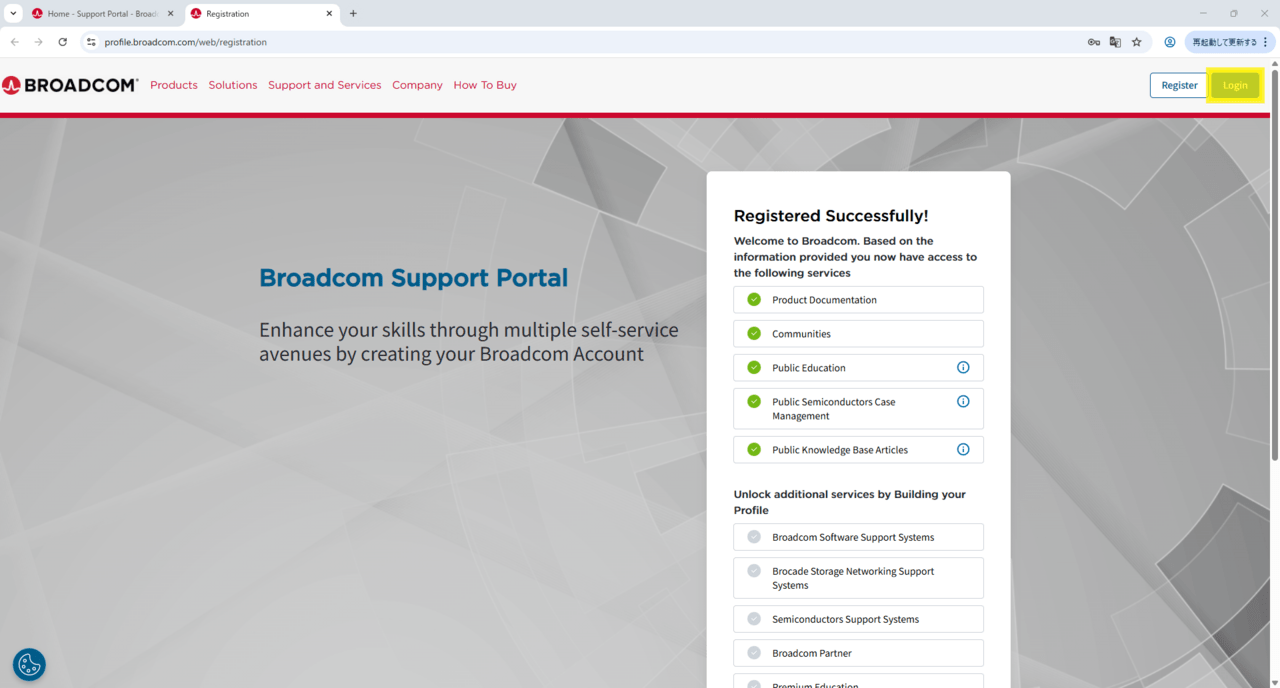Open the tab search dropdown
Screen dimensions: 1280x688
[x=13, y=14]
